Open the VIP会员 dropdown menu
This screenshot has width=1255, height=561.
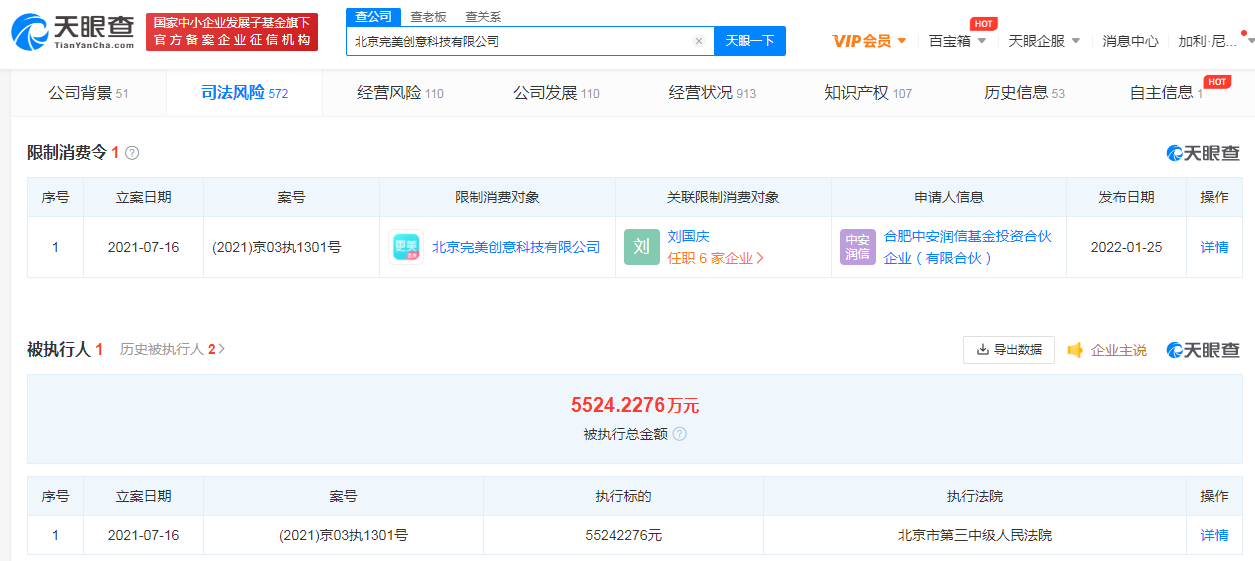coord(869,41)
